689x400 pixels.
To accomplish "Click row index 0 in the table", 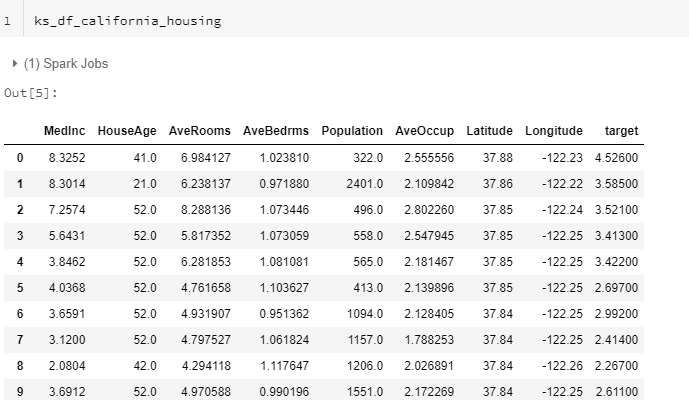I will click(x=20, y=158).
